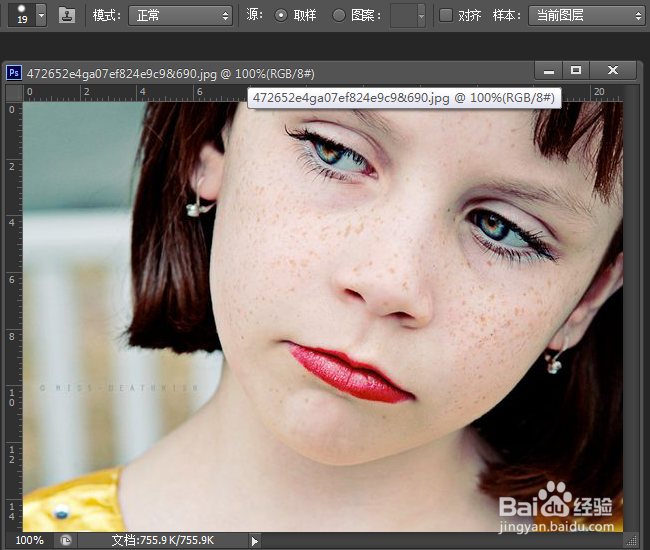Click the document title 472652e4ga07ef824e9c9&690.jpg

[121, 74]
